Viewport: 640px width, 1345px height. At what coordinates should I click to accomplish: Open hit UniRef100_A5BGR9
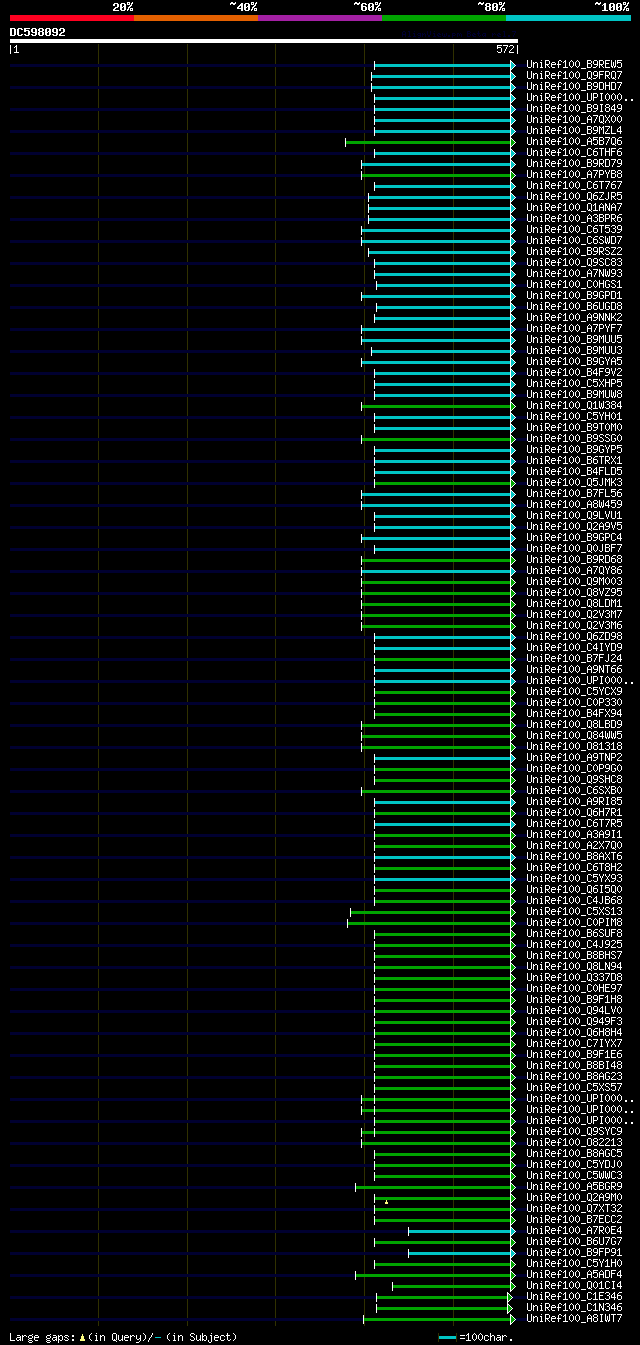point(574,1186)
